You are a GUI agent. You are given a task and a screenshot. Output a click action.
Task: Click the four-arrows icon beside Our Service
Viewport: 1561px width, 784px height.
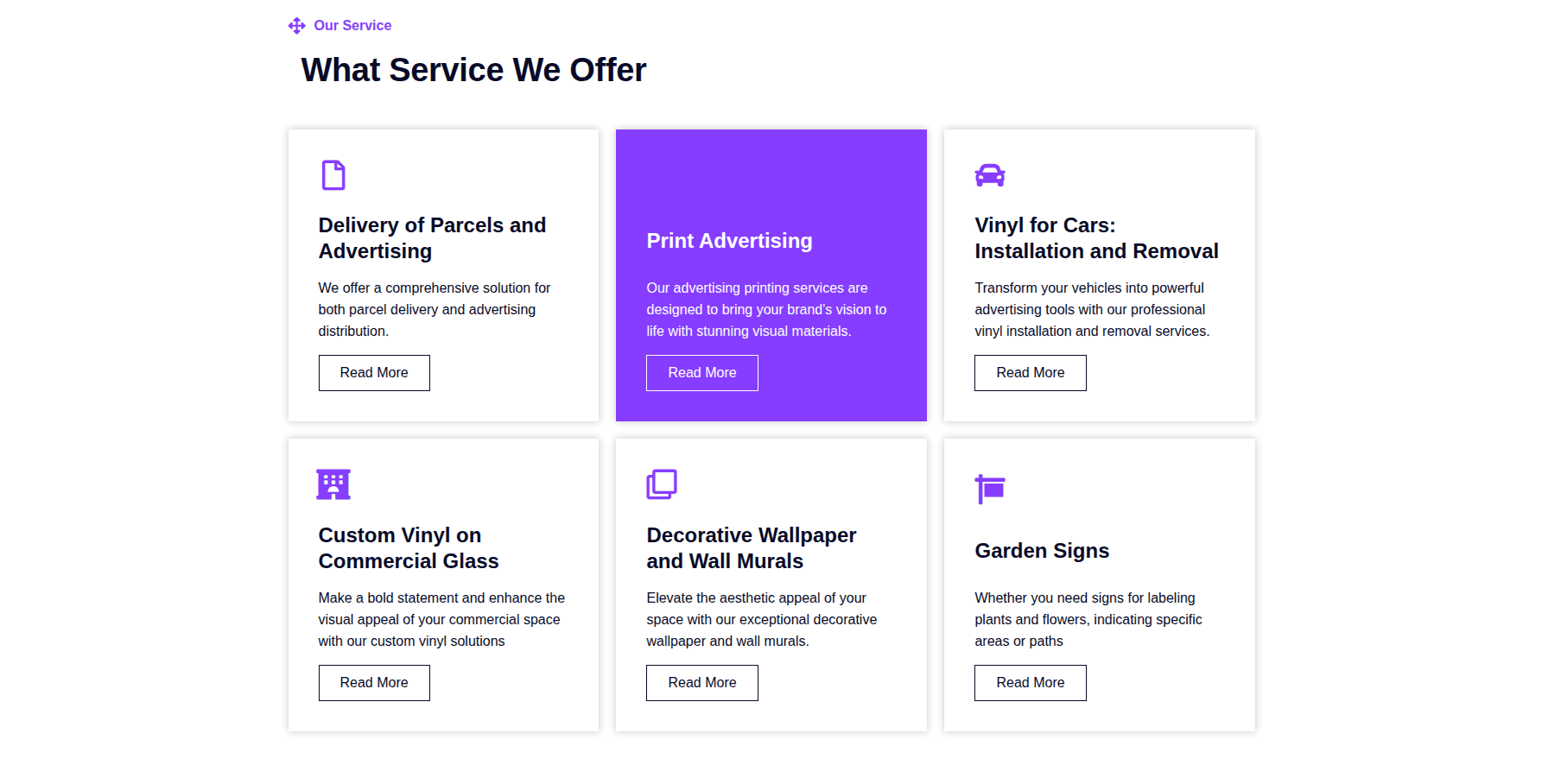pos(296,26)
